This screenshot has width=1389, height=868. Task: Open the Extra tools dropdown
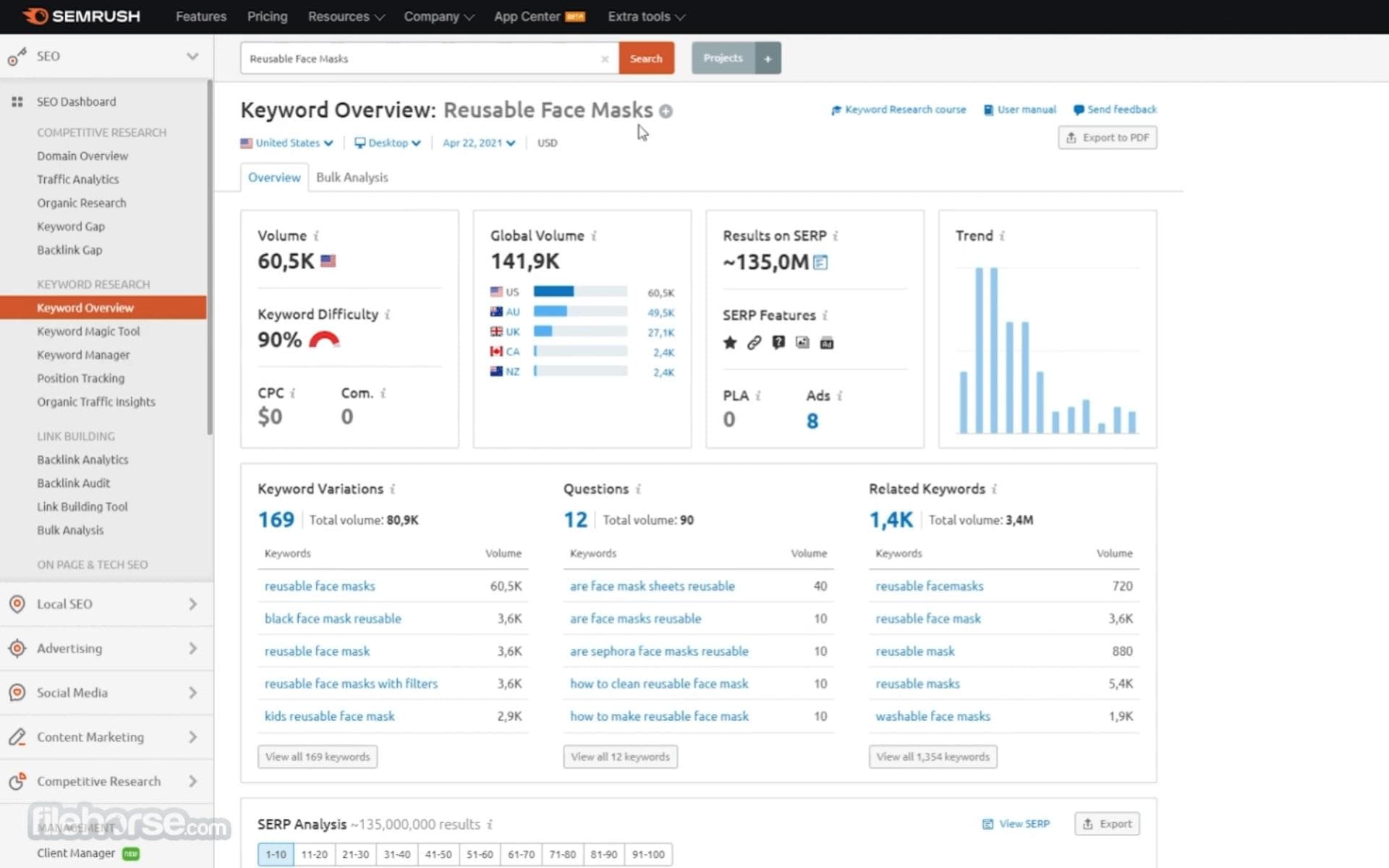(x=646, y=17)
